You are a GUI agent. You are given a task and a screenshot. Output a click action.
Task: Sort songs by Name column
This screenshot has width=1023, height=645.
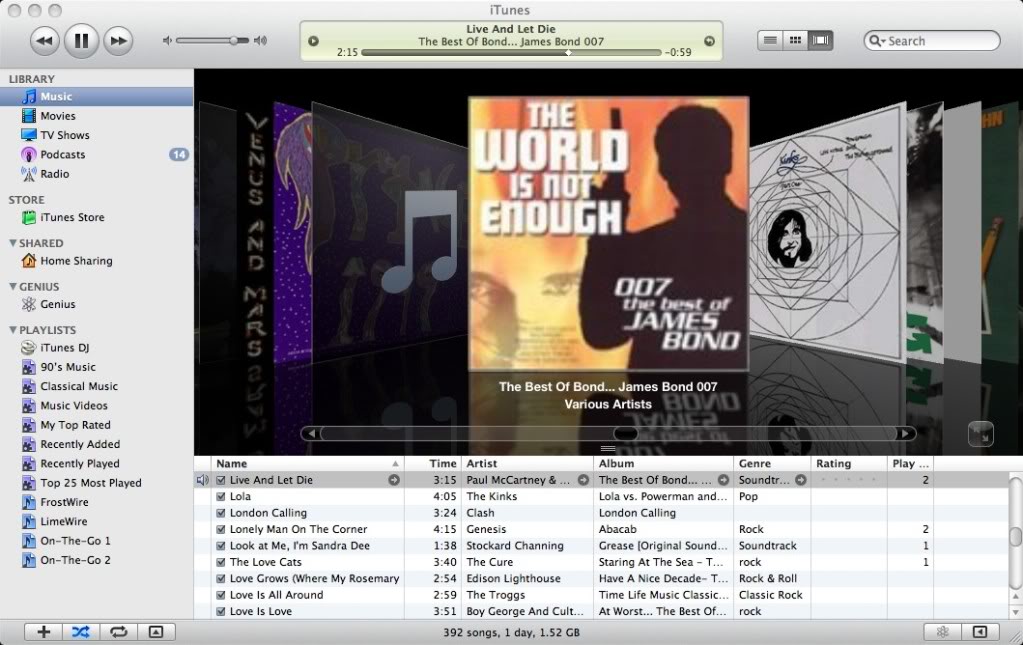point(307,464)
